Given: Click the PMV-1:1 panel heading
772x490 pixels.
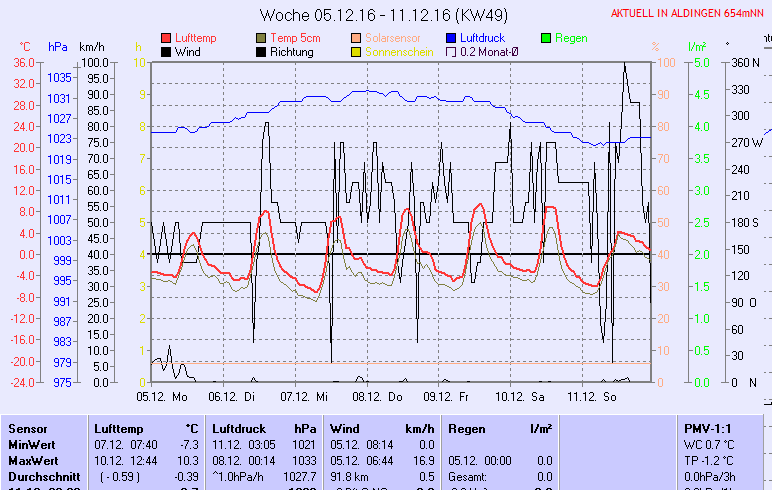Looking at the screenshot, I should (x=704, y=428).
